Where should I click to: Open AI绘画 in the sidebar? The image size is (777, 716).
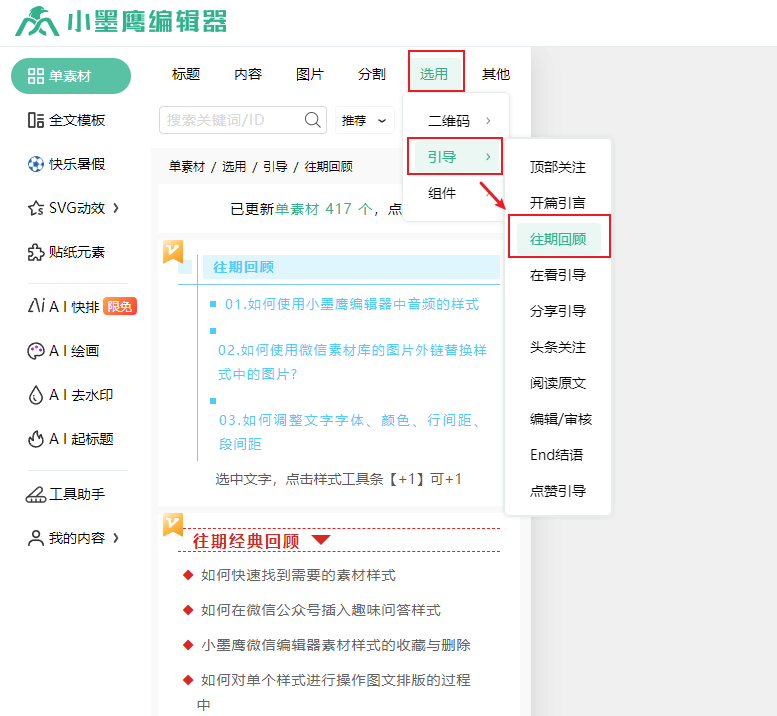63,351
